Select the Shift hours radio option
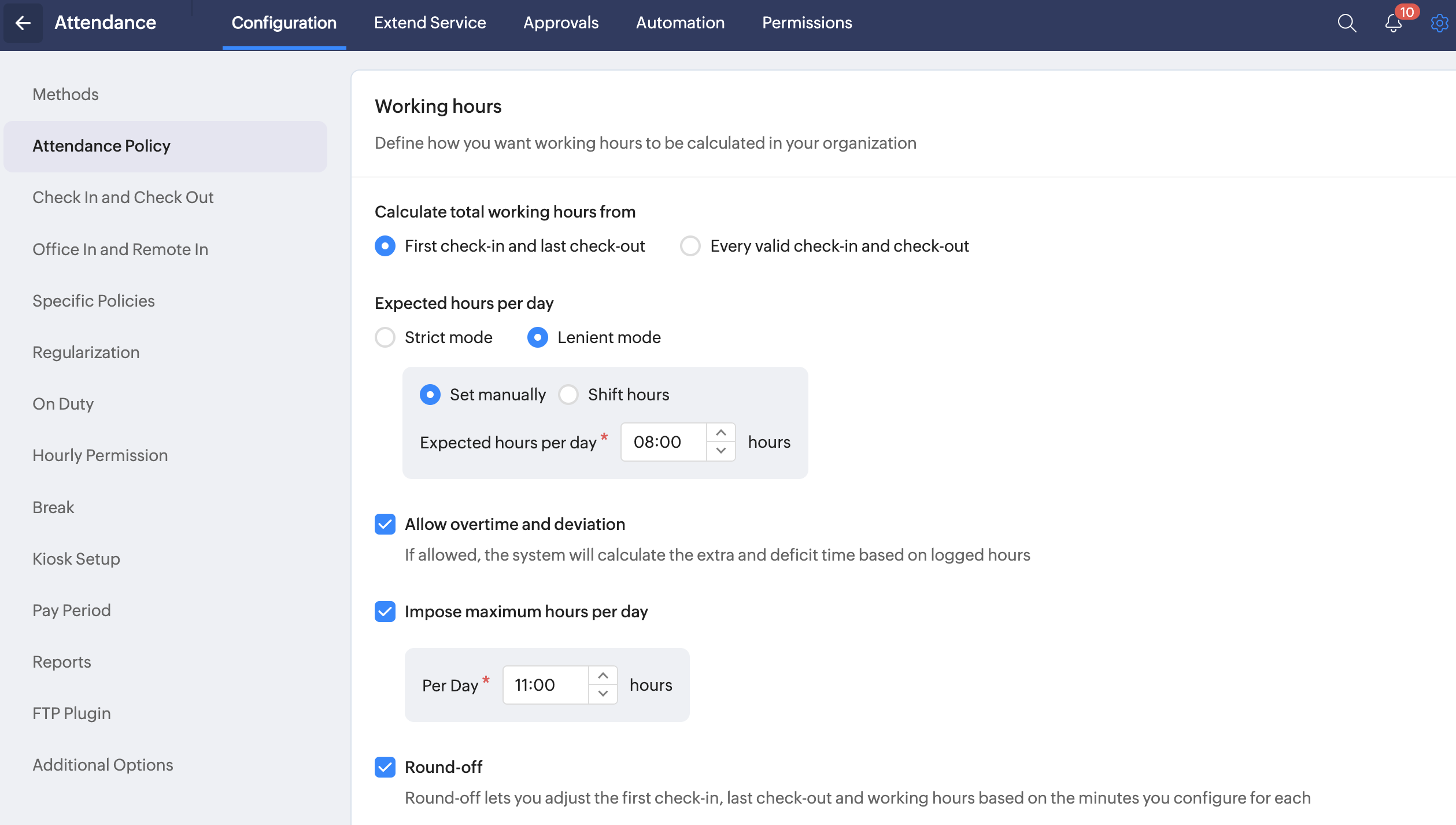Viewport: 1456px width, 825px height. 568,395
